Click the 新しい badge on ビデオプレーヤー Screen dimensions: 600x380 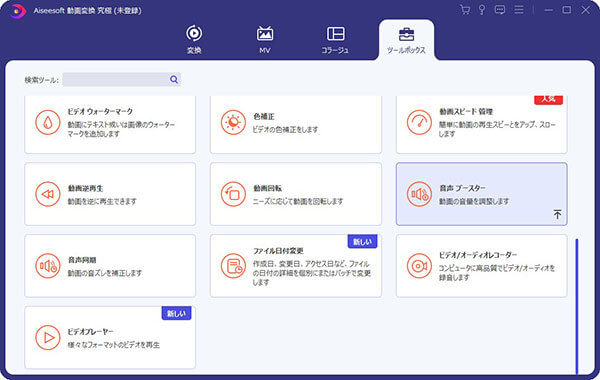point(176,313)
